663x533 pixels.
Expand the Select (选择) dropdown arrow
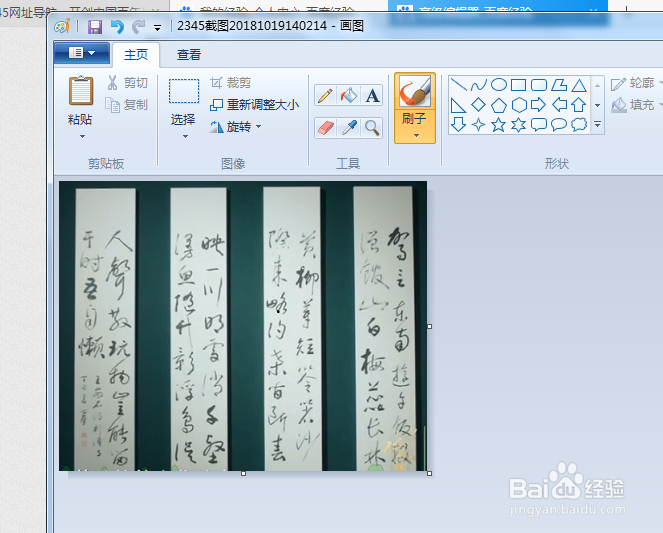tap(185, 137)
